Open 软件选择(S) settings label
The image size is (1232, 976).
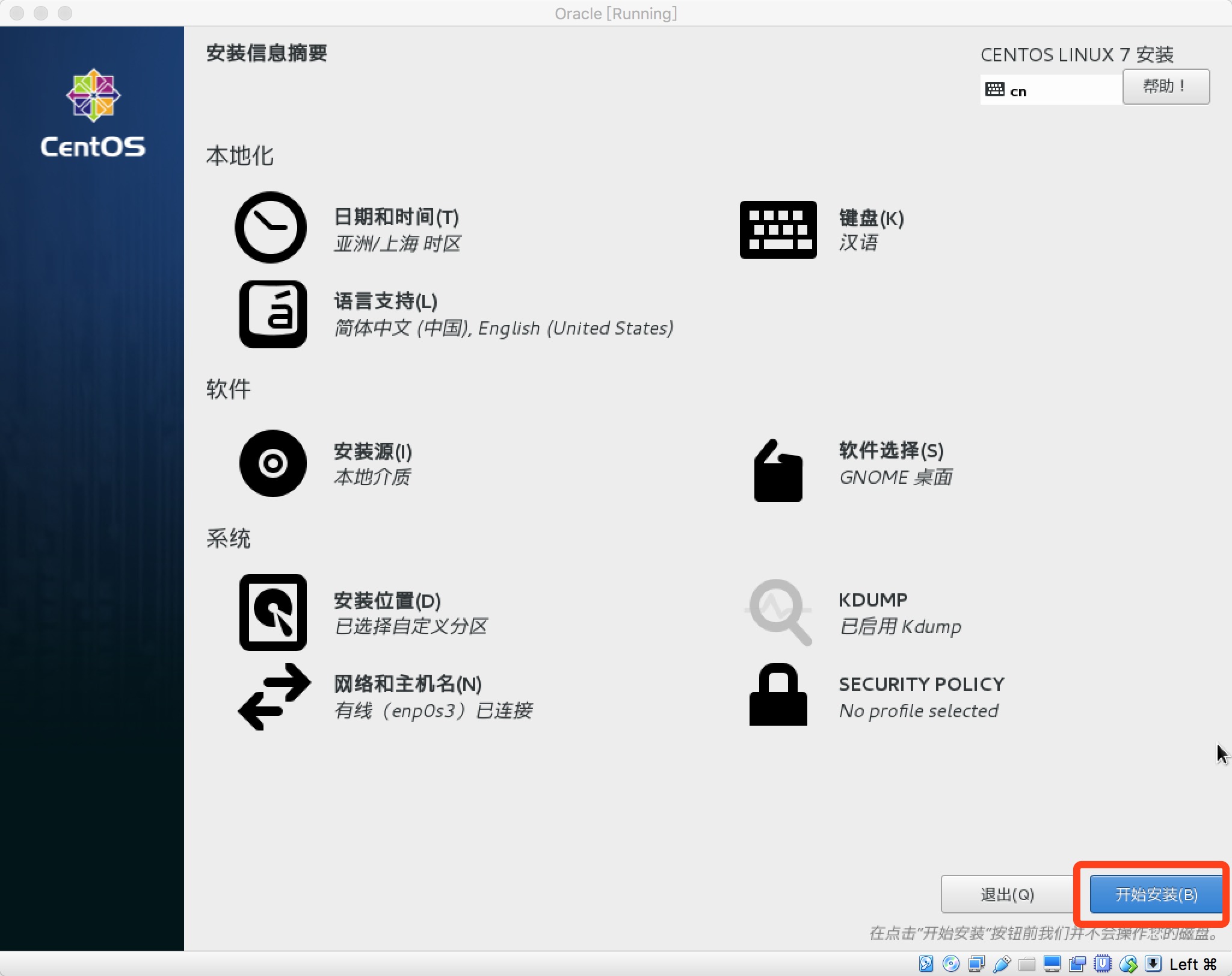(x=891, y=450)
